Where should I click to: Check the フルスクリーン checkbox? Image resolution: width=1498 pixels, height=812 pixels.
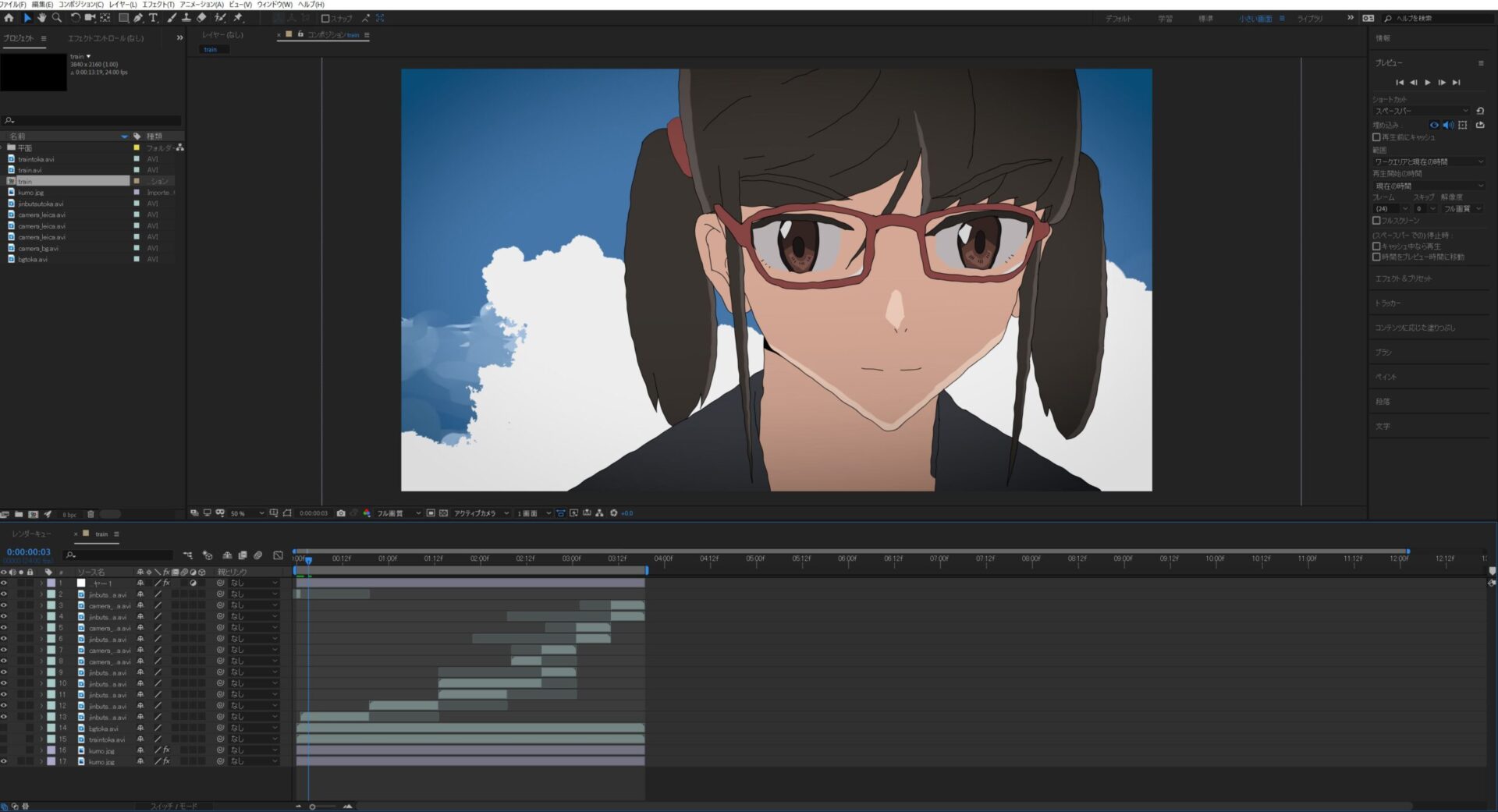1377,221
